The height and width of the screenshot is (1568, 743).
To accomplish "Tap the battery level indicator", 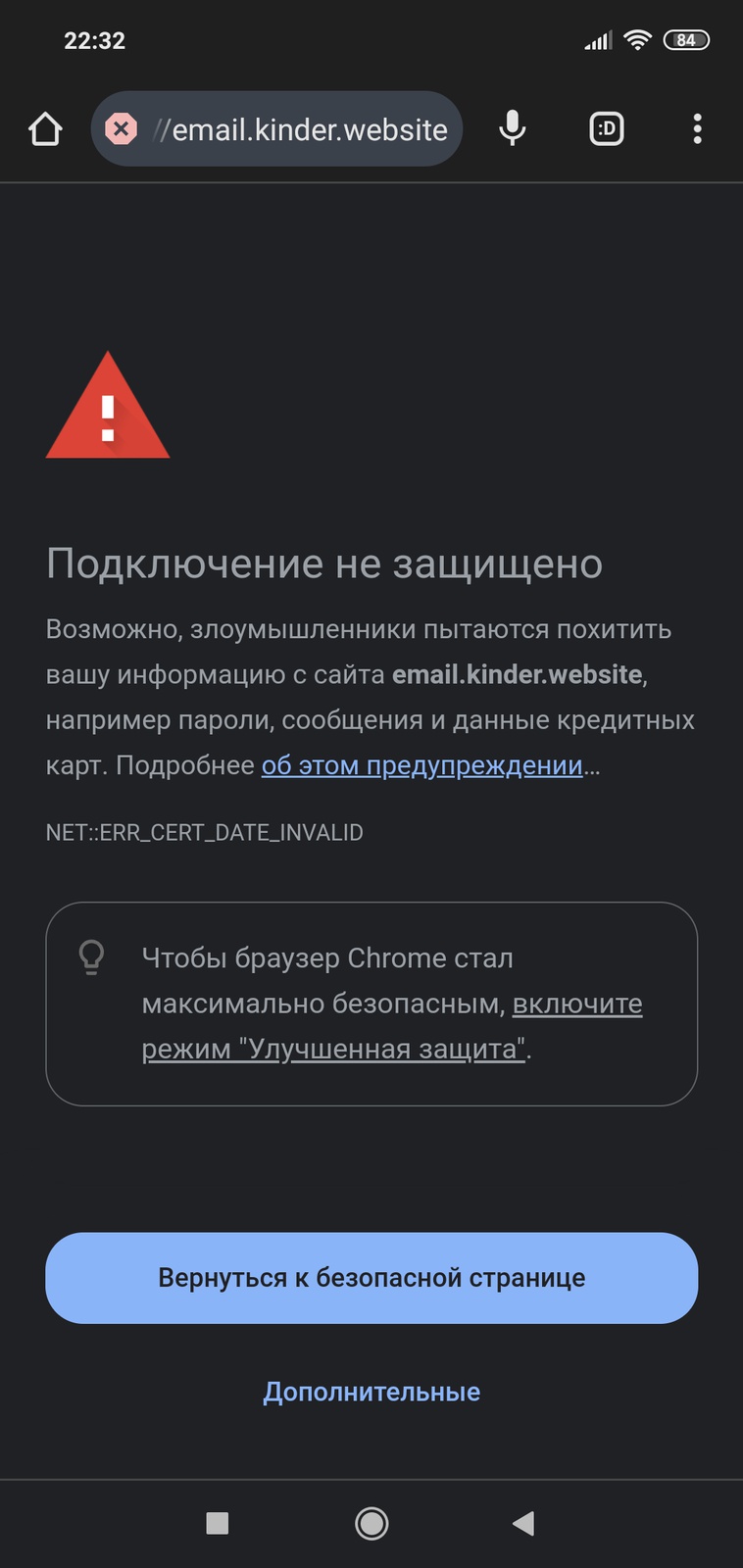I will point(686,40).
